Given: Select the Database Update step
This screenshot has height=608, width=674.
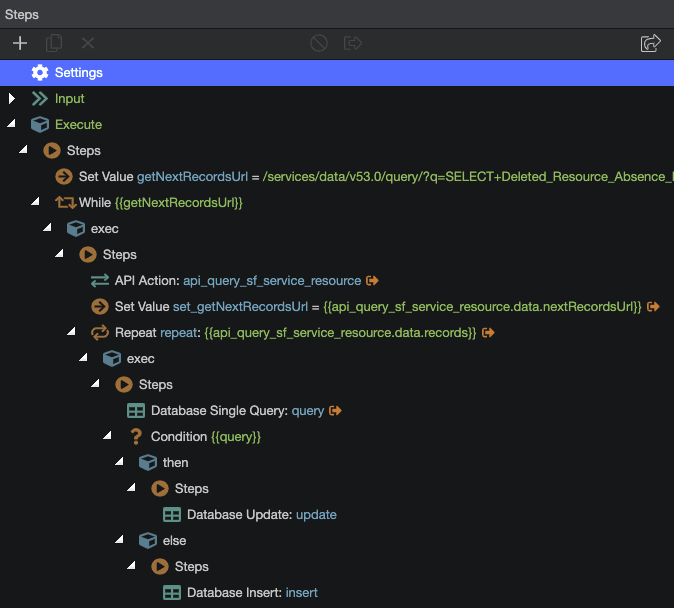Looking at the screenshot, I should (x=261, y=515).
